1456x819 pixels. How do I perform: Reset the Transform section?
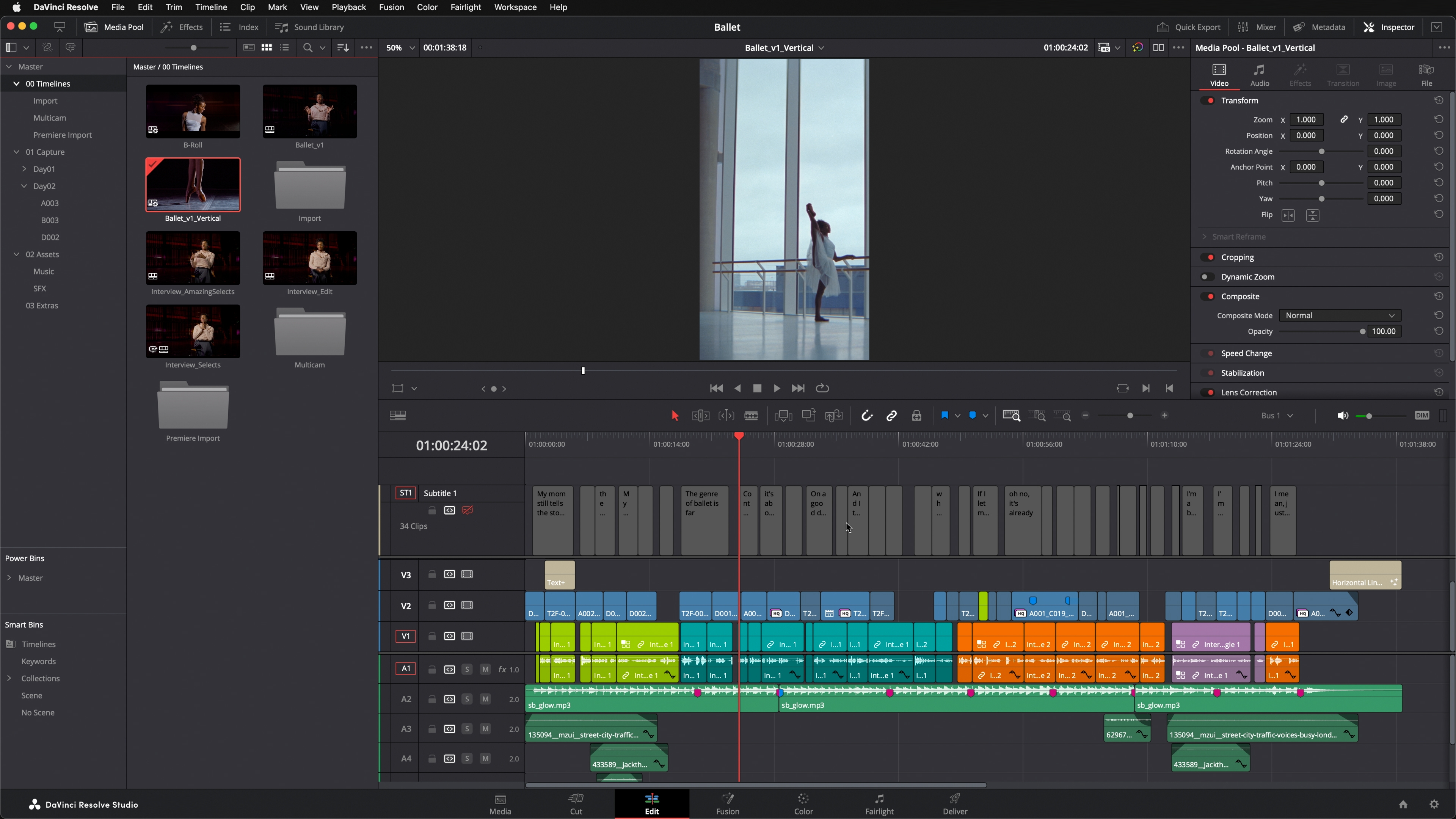[1439, 100]
